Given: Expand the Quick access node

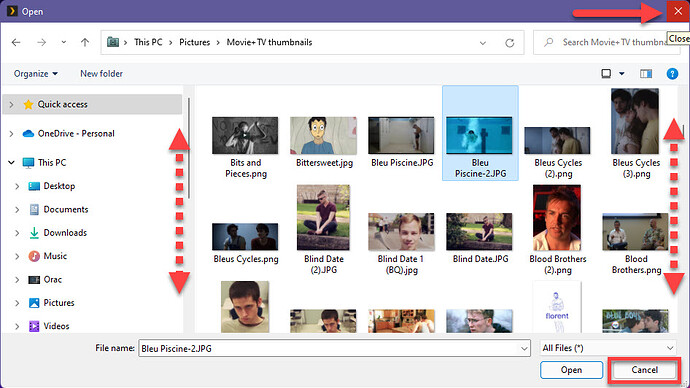Looking at the screenshot, I should (x=11, y=104).
